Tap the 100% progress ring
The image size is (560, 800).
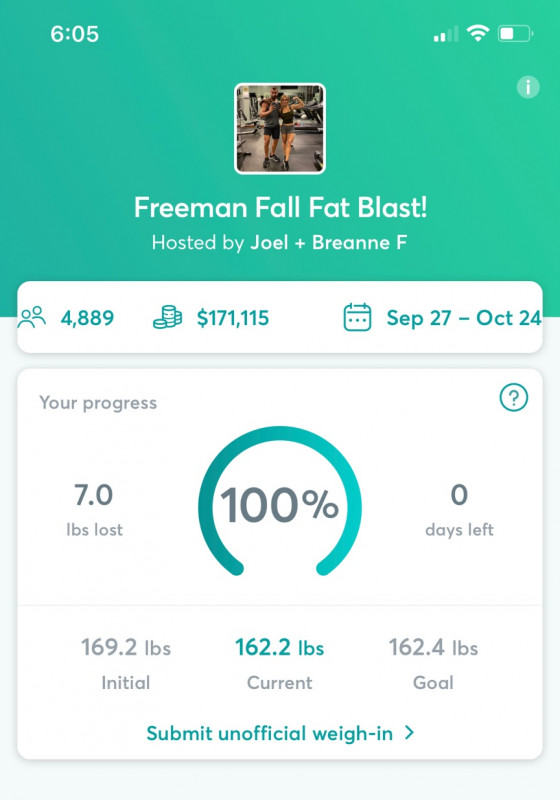pyautogui.click(x=279, y=503)
